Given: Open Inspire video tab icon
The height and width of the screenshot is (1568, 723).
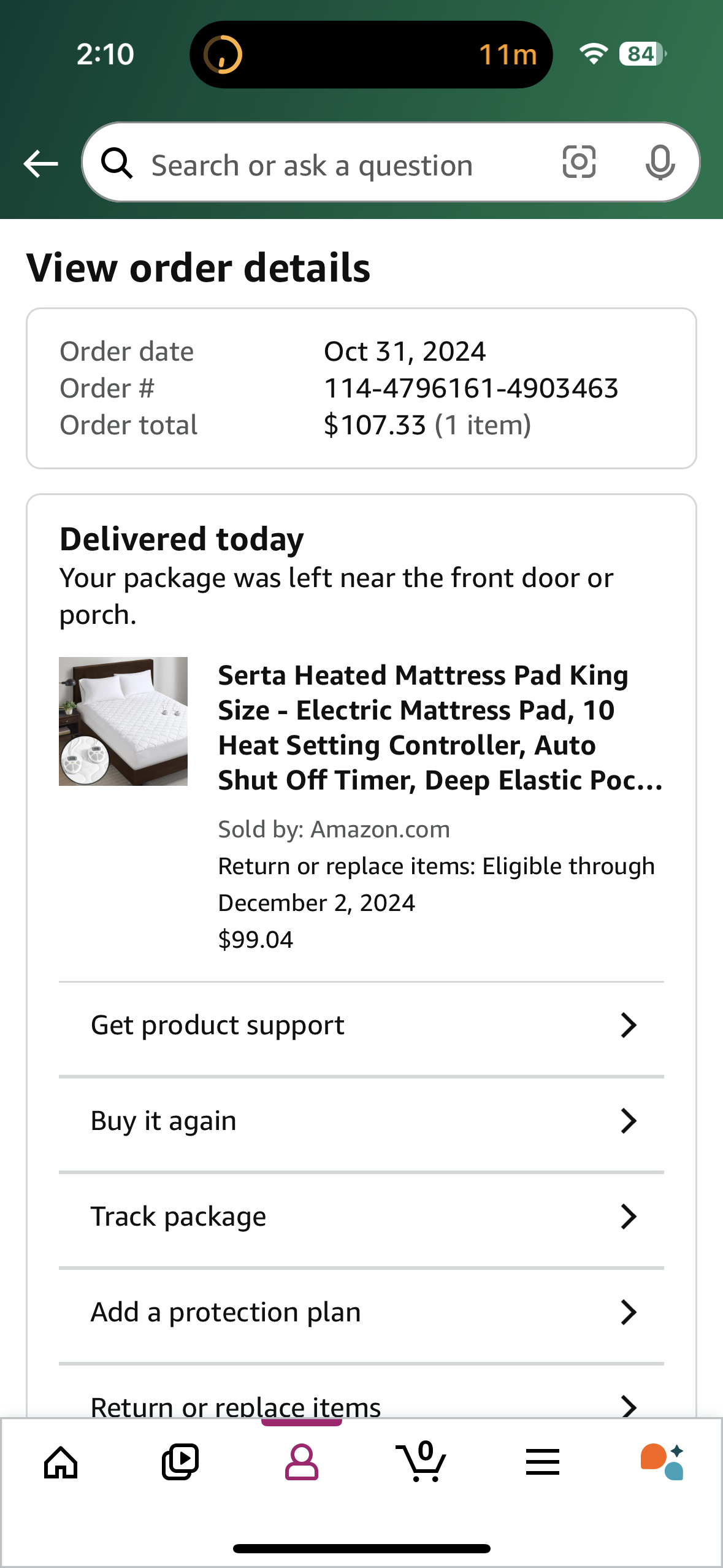Looking at the screenshot, I should click(180, 1462).
